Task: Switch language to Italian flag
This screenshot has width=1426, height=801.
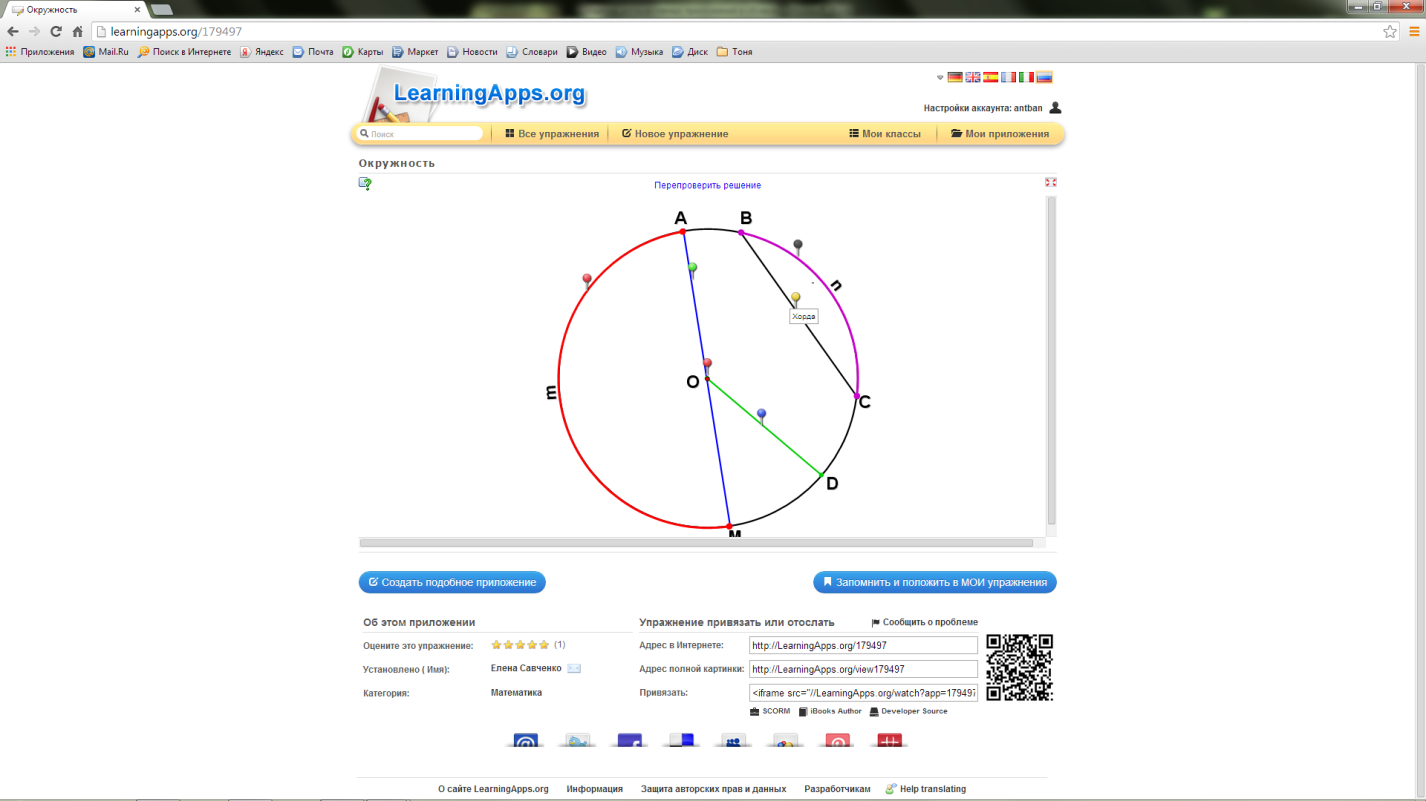Action: (x=1026, y=77)
